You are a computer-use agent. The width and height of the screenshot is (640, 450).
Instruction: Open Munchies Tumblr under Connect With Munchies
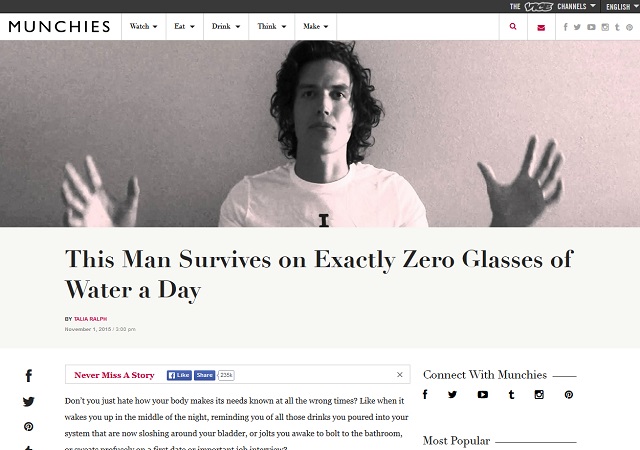511,394
